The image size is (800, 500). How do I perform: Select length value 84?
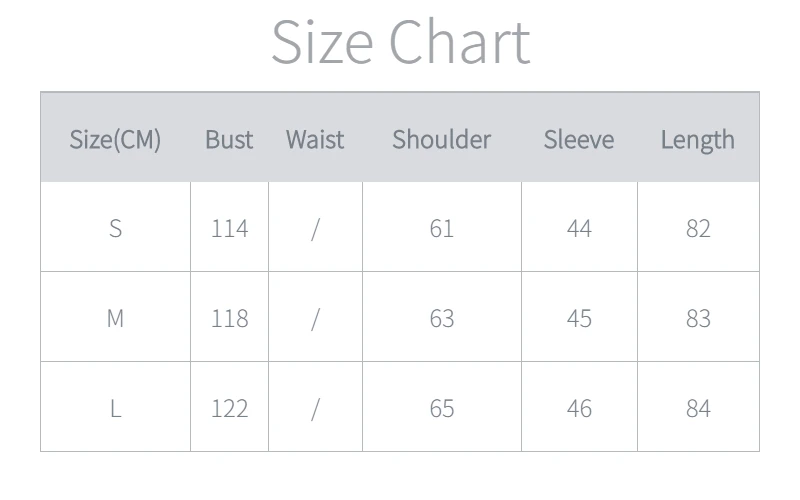[x=698, y=408]
